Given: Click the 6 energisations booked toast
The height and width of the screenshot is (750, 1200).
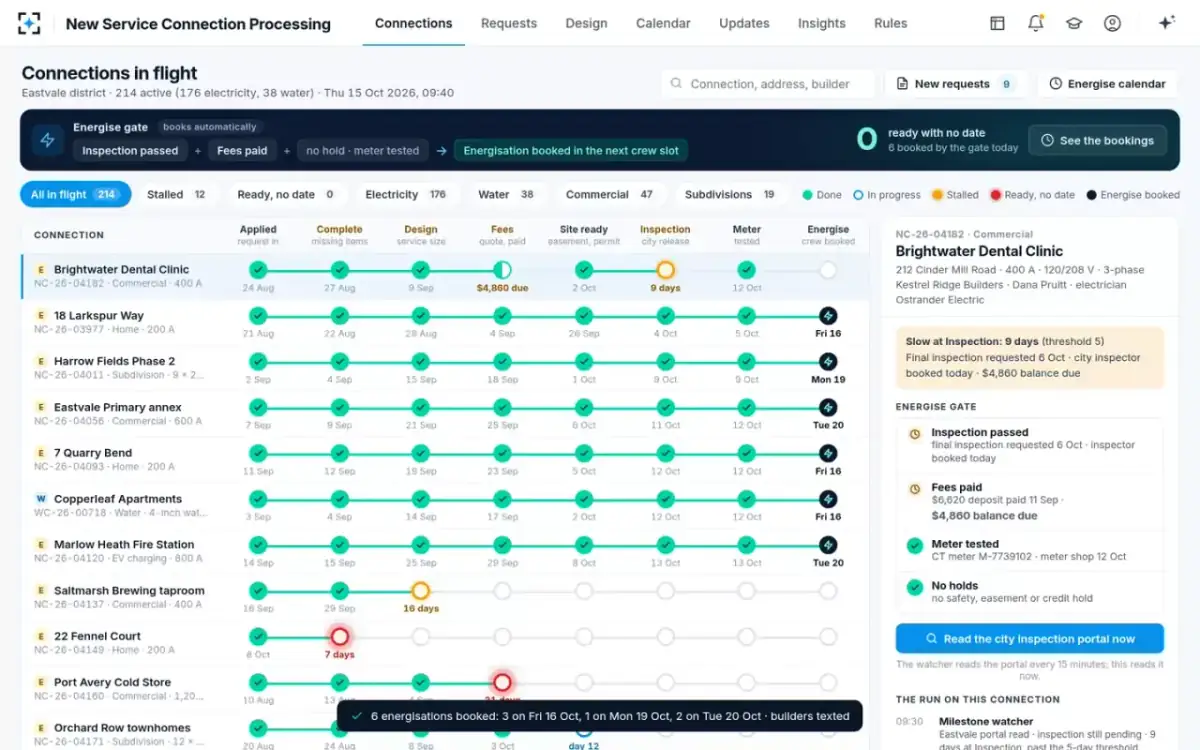Looking at the screenshot, I should point(599,716).
